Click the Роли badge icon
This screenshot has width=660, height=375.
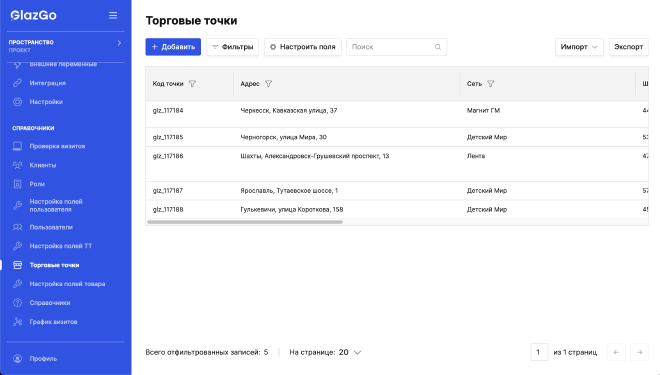coord(17,184)
